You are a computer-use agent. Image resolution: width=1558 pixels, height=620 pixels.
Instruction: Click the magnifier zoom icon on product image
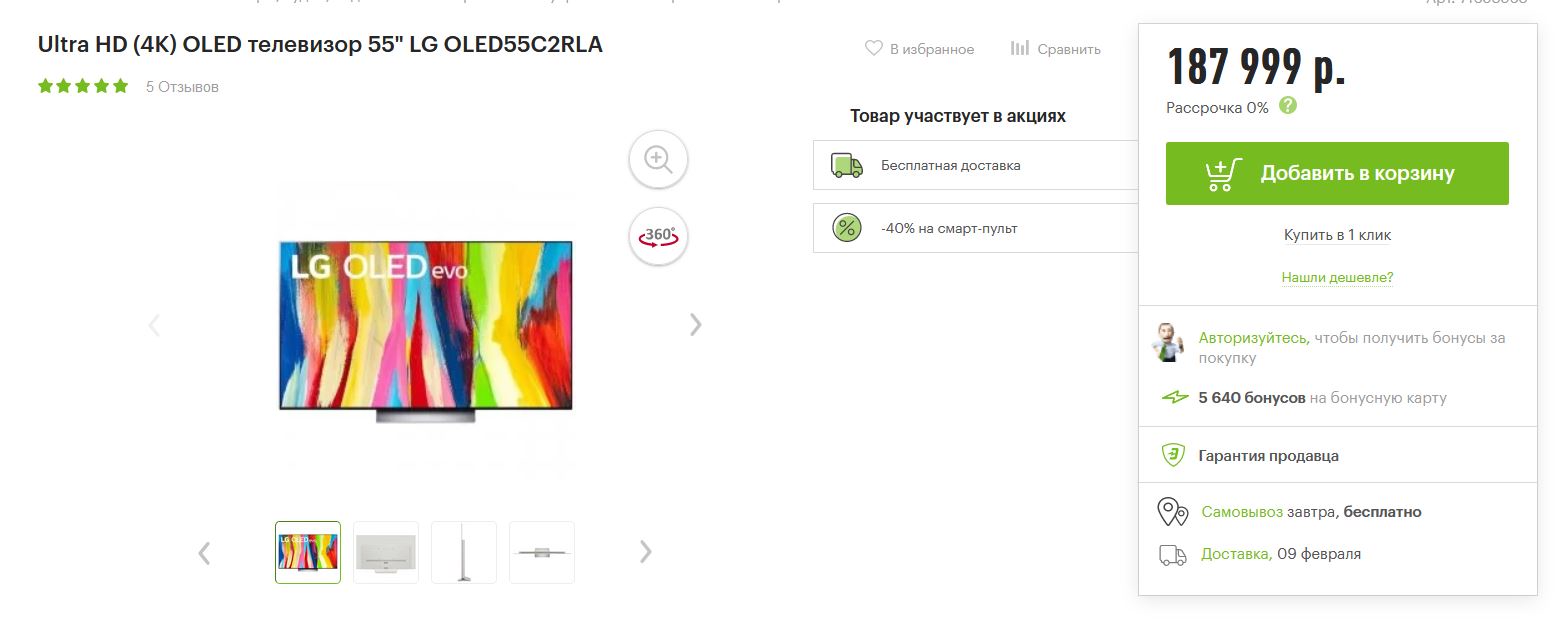pyautogui.click(x=658, y=159)
